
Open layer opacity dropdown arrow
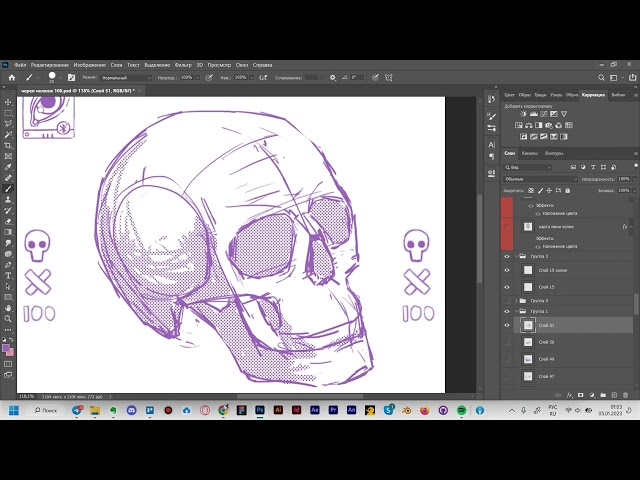tap(634, 179)
